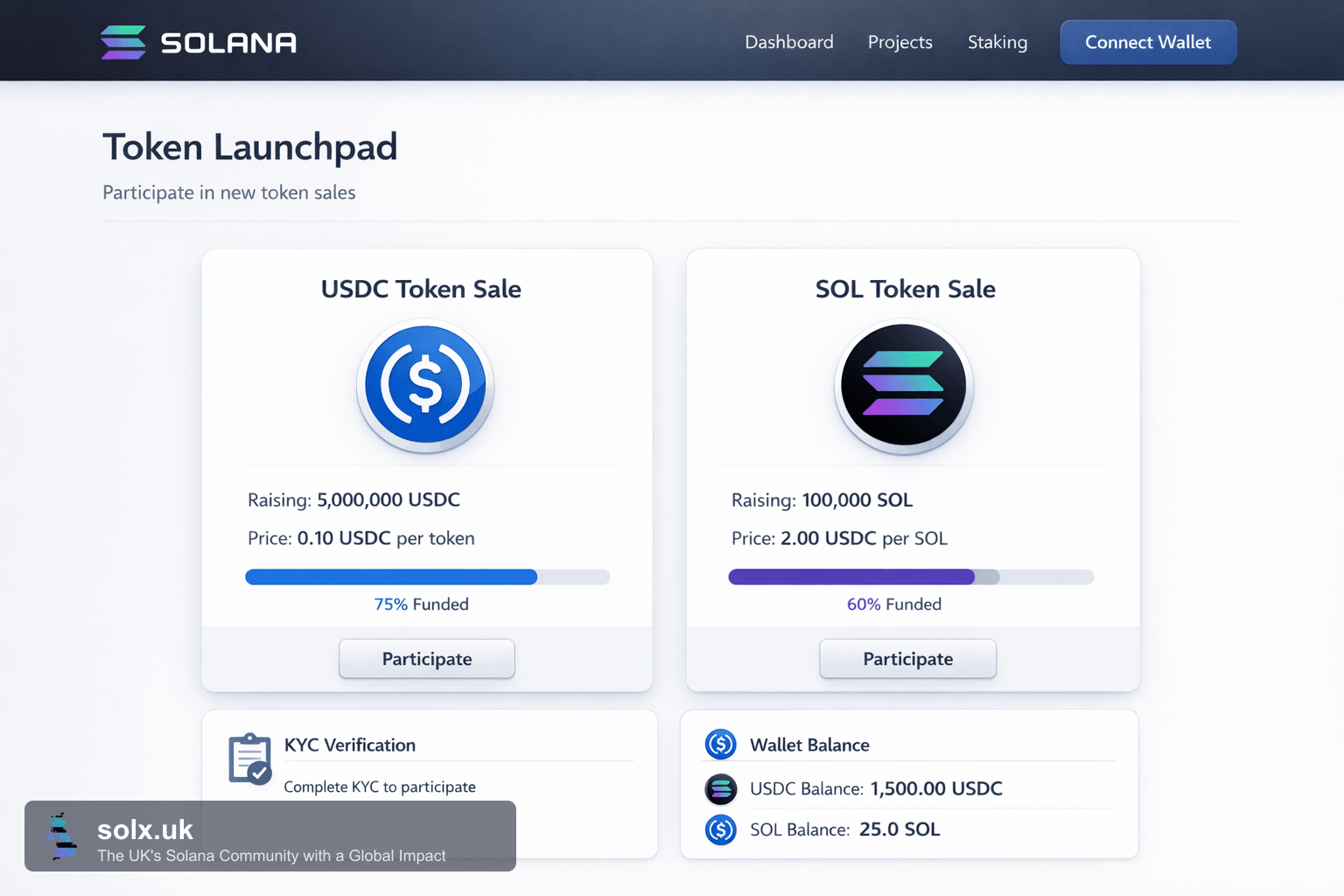Click the dollar icon beside SOL Balance row
Screen dimensions: 1344x896
pyautogui.click(x=721, y=829)
